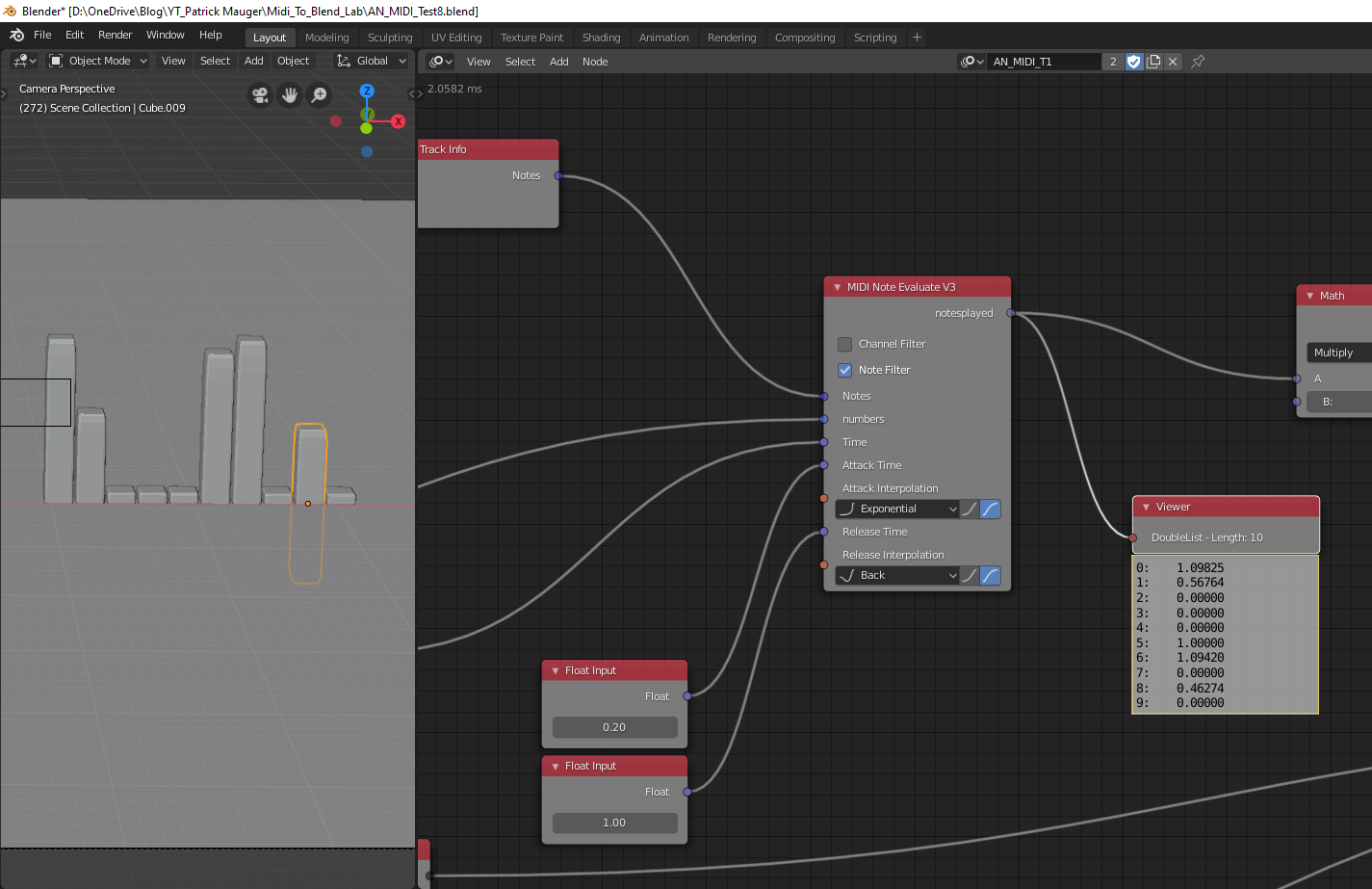The height and width of the screenshot is (889, 1372).
Task: Open the editor type selector icon top left
Action: click(21, 60)
